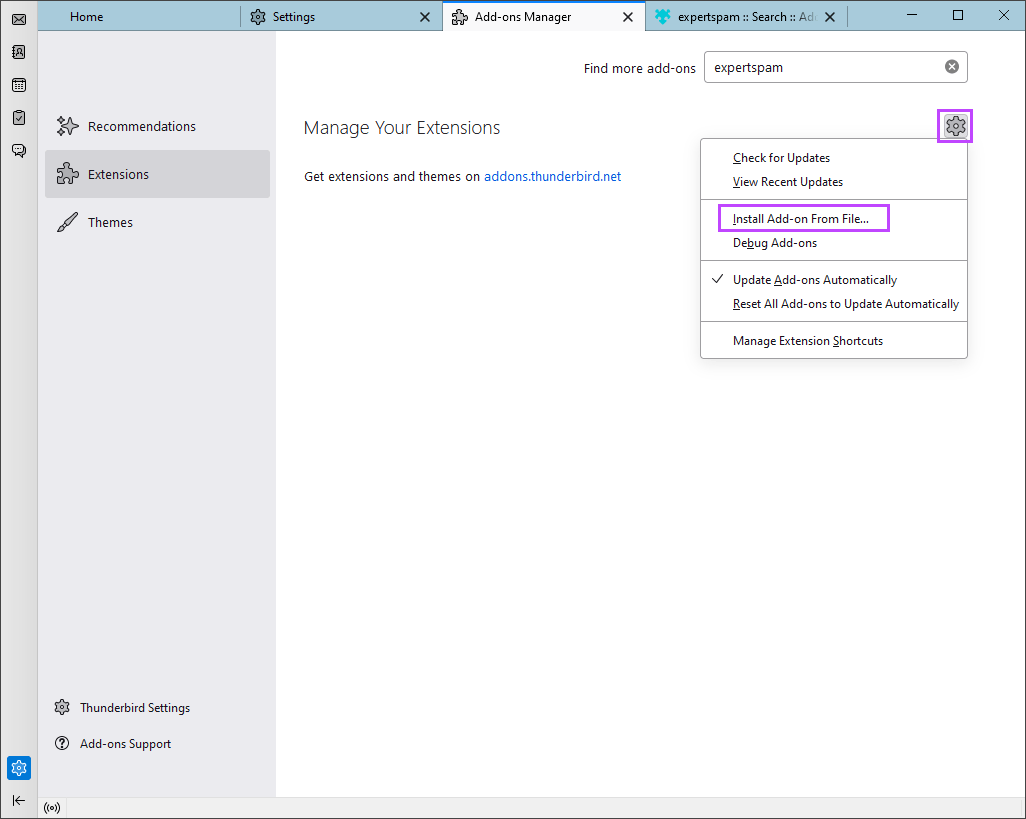Clear the expertspam search box

(951, 66)
